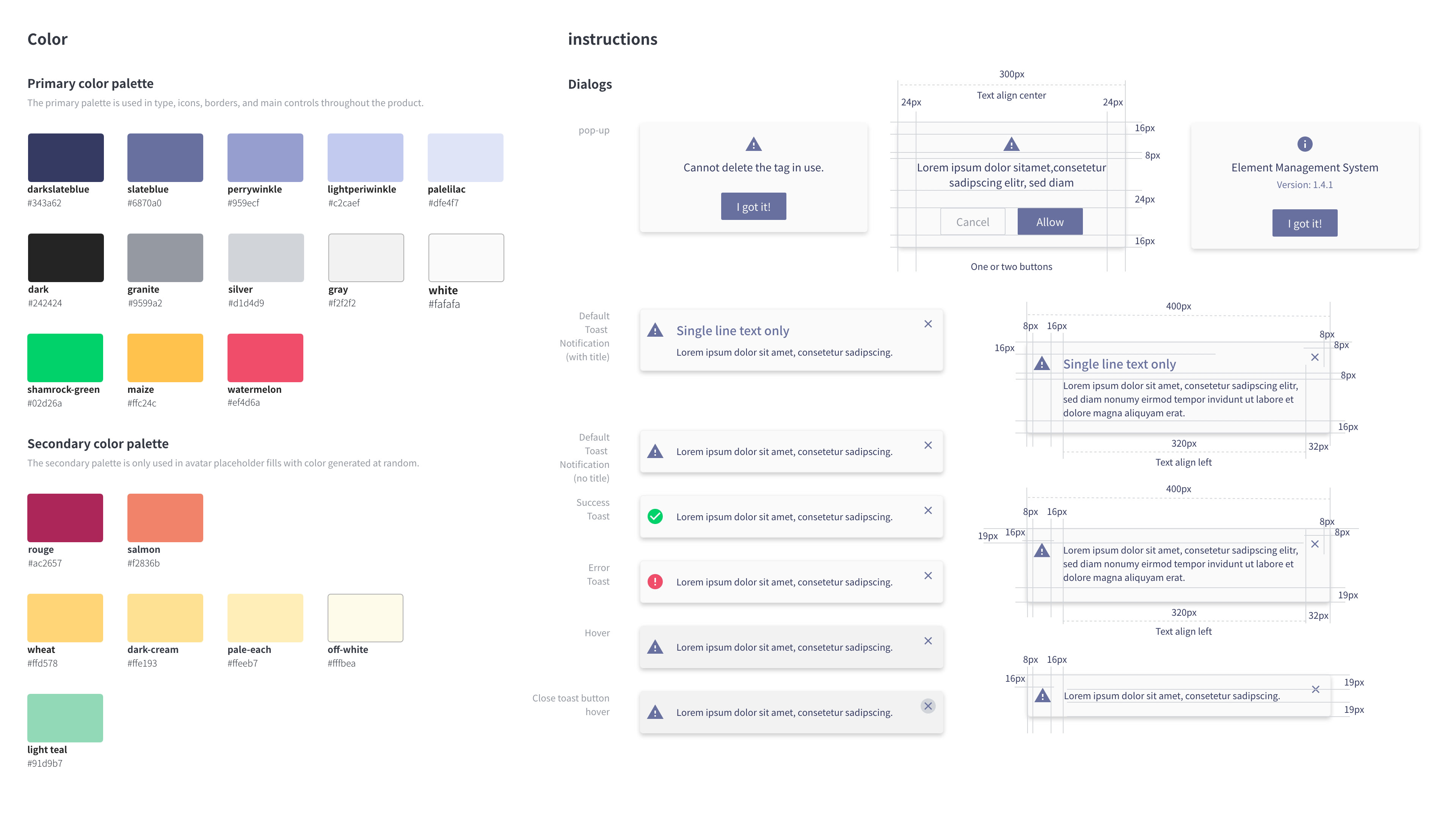Close the Error toast
Image resolution: width=1456 pixels, height=819 pixels.
(x=928, y=576)
